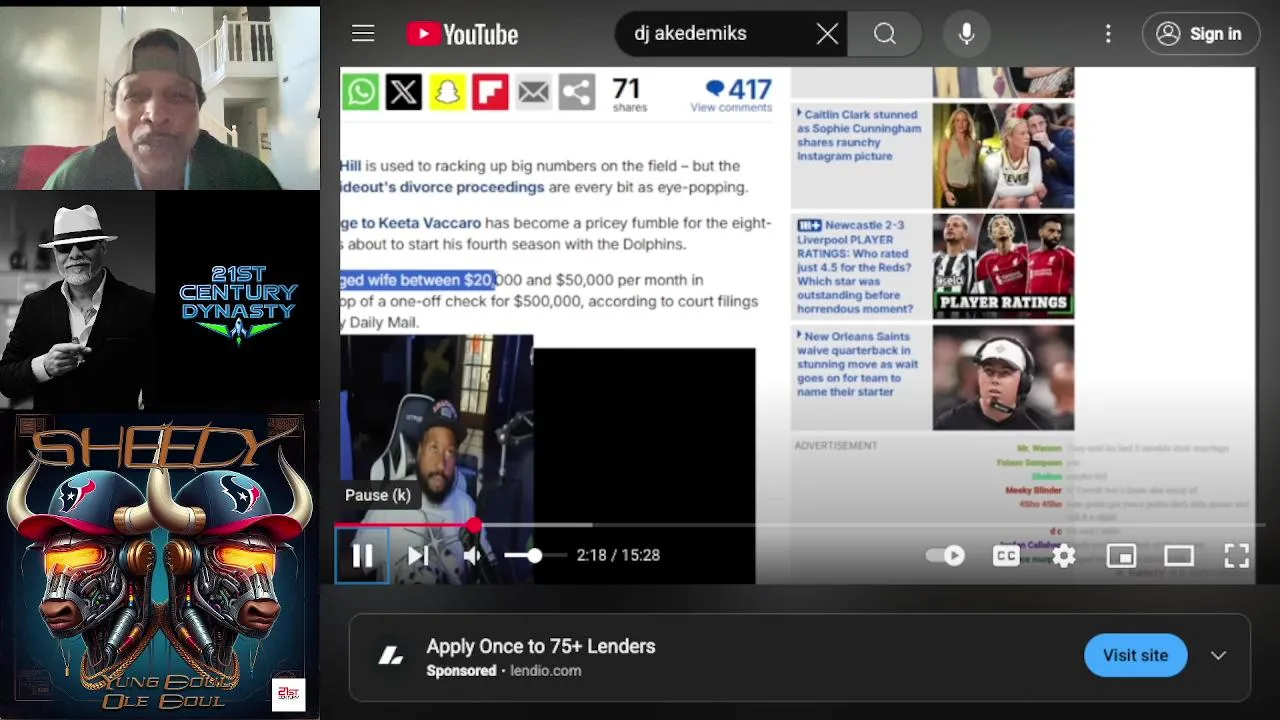Open the YouTube settings three-dot menu
1280x720 pixels.
click(x=1108, y=34)
